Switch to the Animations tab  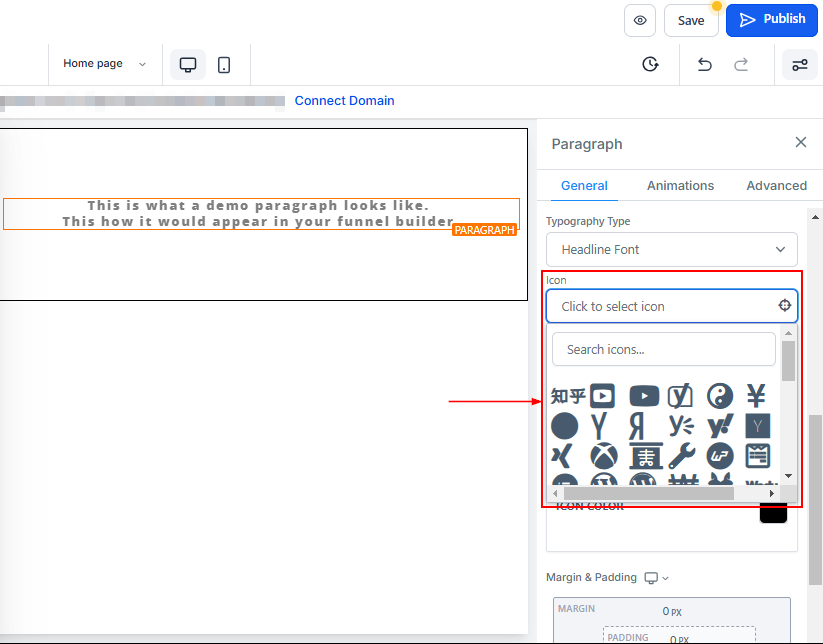coord(680,185)
